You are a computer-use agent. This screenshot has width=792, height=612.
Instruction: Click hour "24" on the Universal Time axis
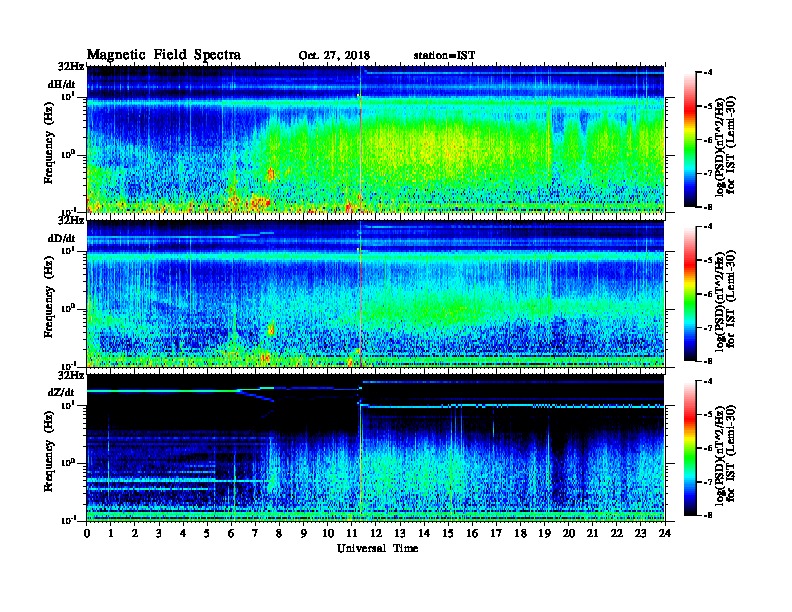(x=665, y=533)
